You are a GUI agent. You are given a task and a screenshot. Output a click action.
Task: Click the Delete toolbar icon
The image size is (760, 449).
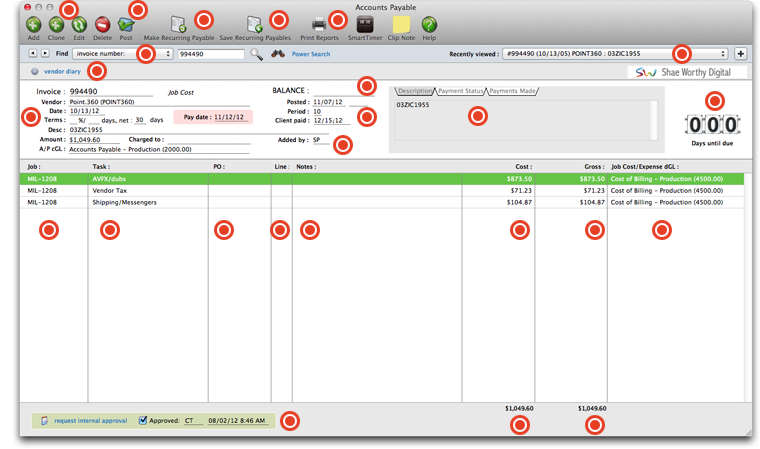click(x=102, y=24)
